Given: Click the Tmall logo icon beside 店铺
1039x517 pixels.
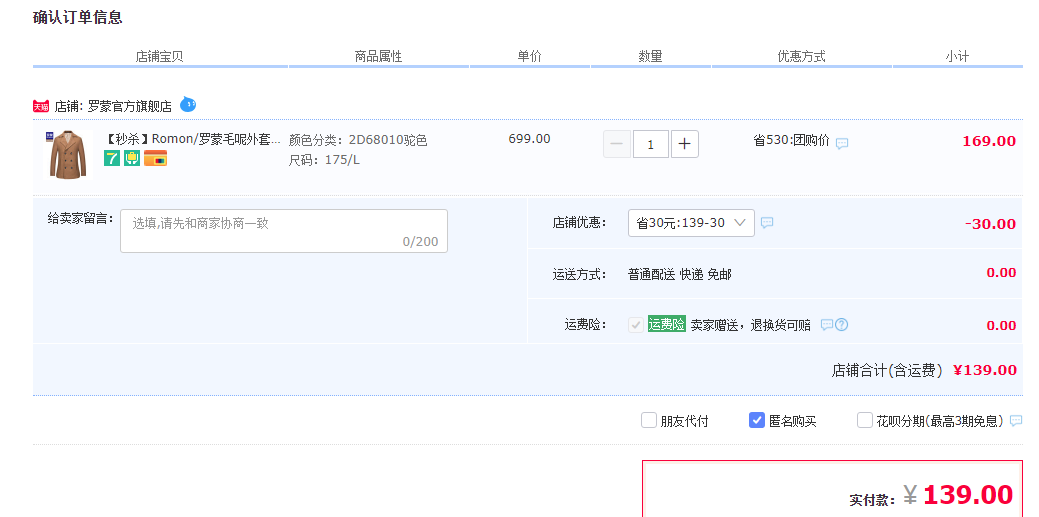Looking at the screenshot, I should tap(41, 106).
